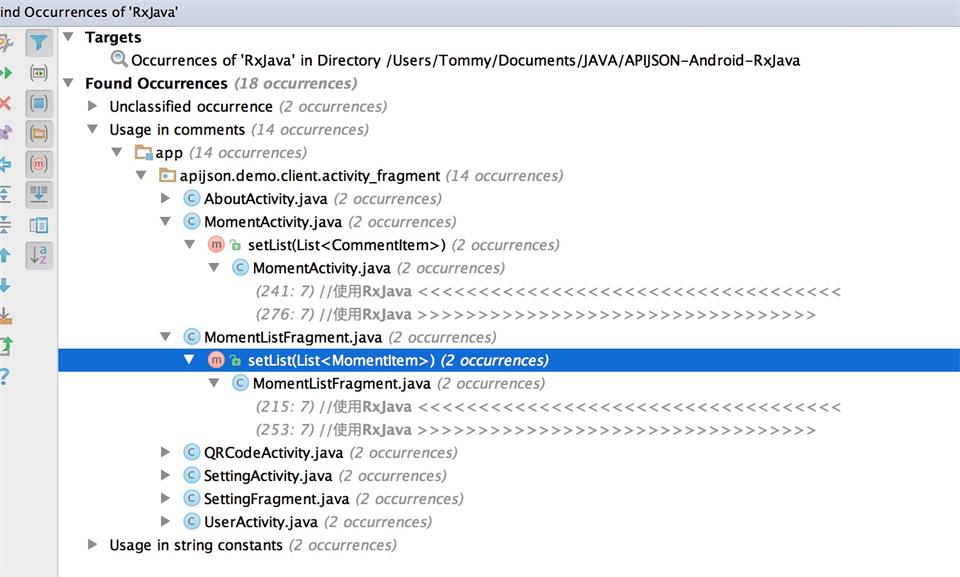The image size is (960, 577).
Task: Go to previous occurrence up arrow
Action: [5, 255]
